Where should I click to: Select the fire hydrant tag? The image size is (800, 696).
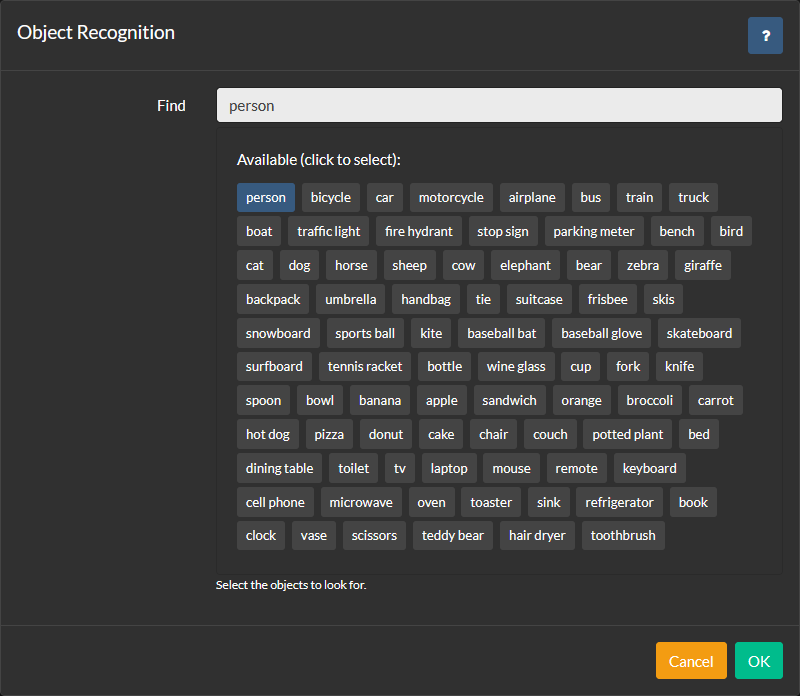pyautogui.click(x=418, y=231)
